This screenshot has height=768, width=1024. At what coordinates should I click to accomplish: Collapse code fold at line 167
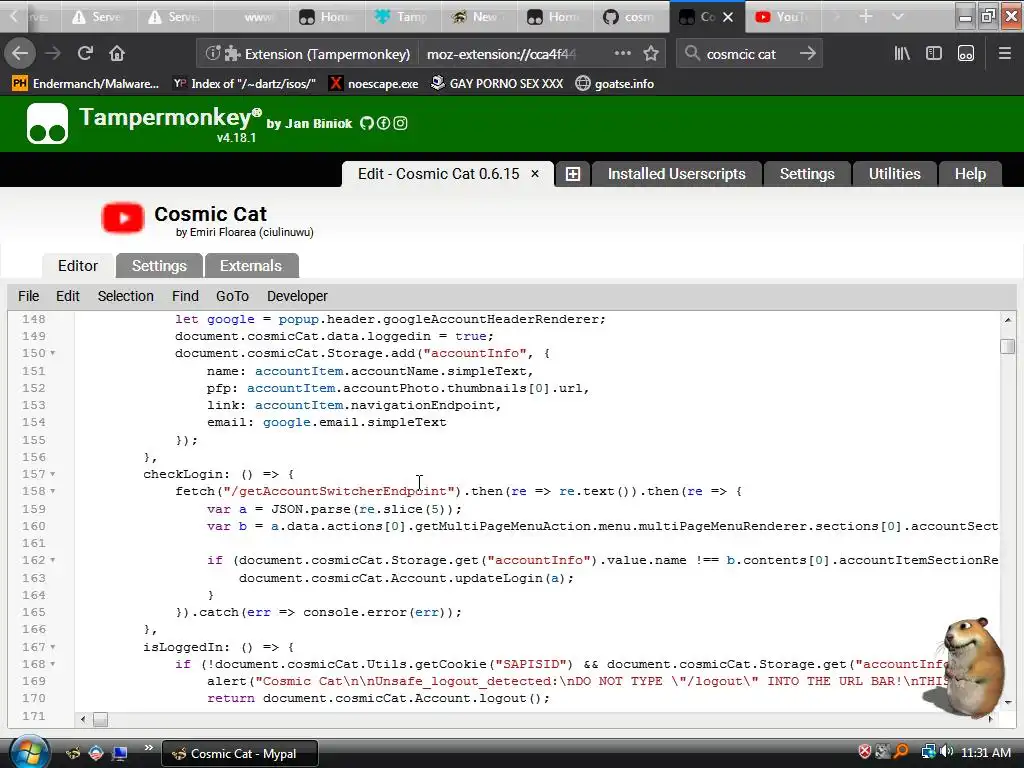coord(53,647)
